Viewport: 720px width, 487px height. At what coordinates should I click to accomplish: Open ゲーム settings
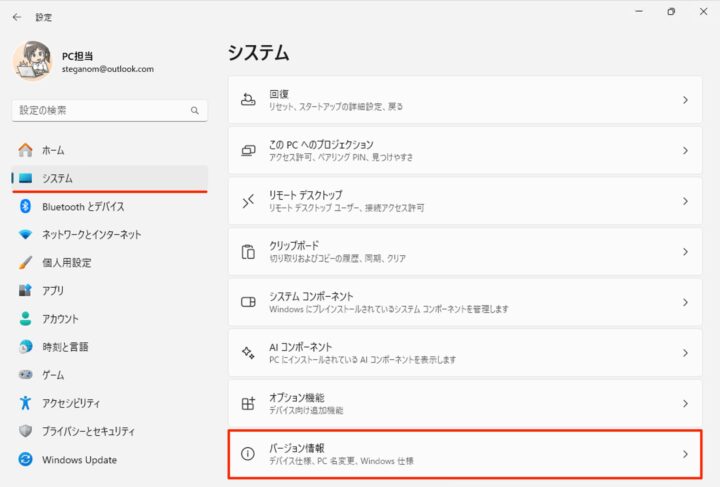tap(109, 375)
